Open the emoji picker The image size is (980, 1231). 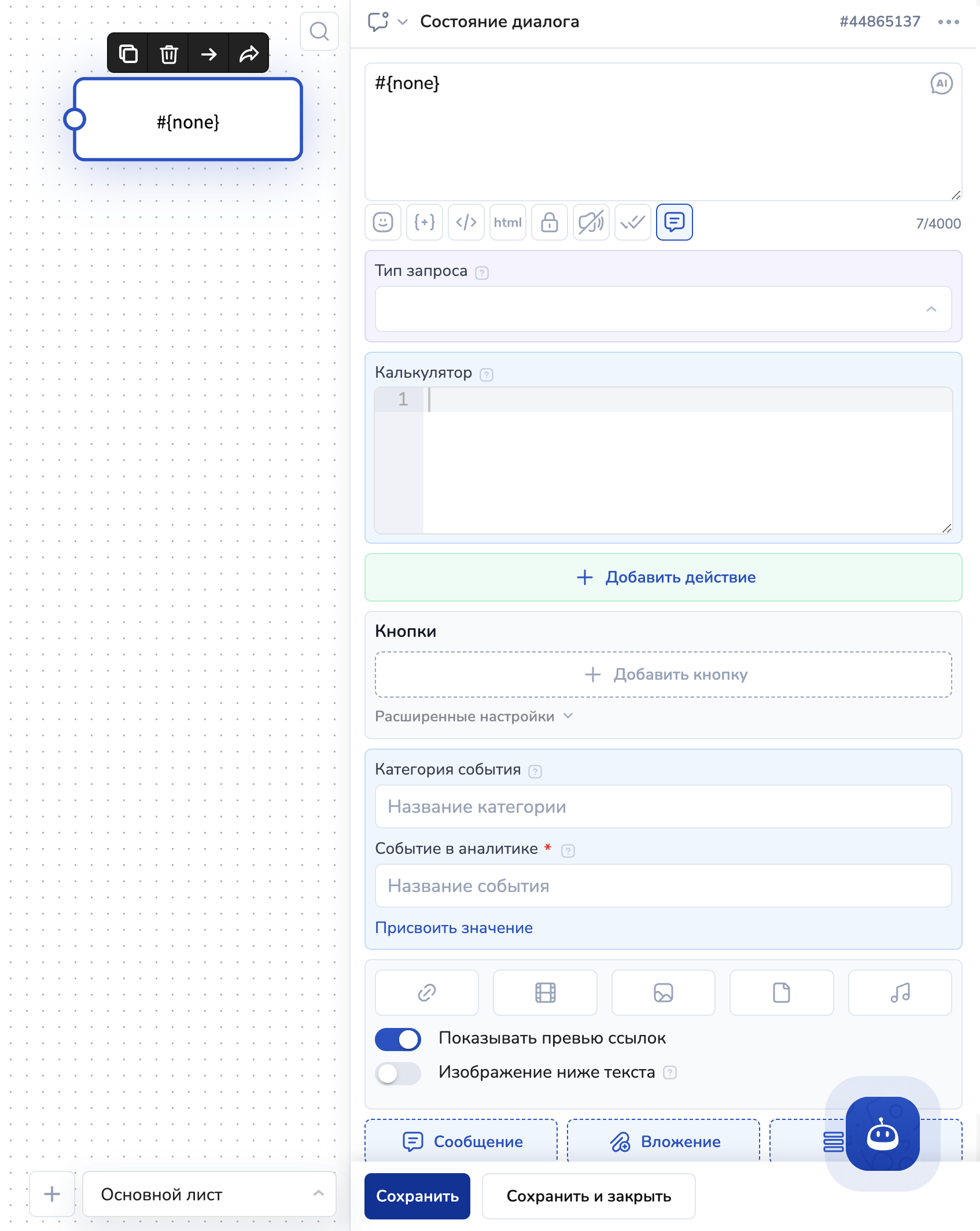[383, 222]
